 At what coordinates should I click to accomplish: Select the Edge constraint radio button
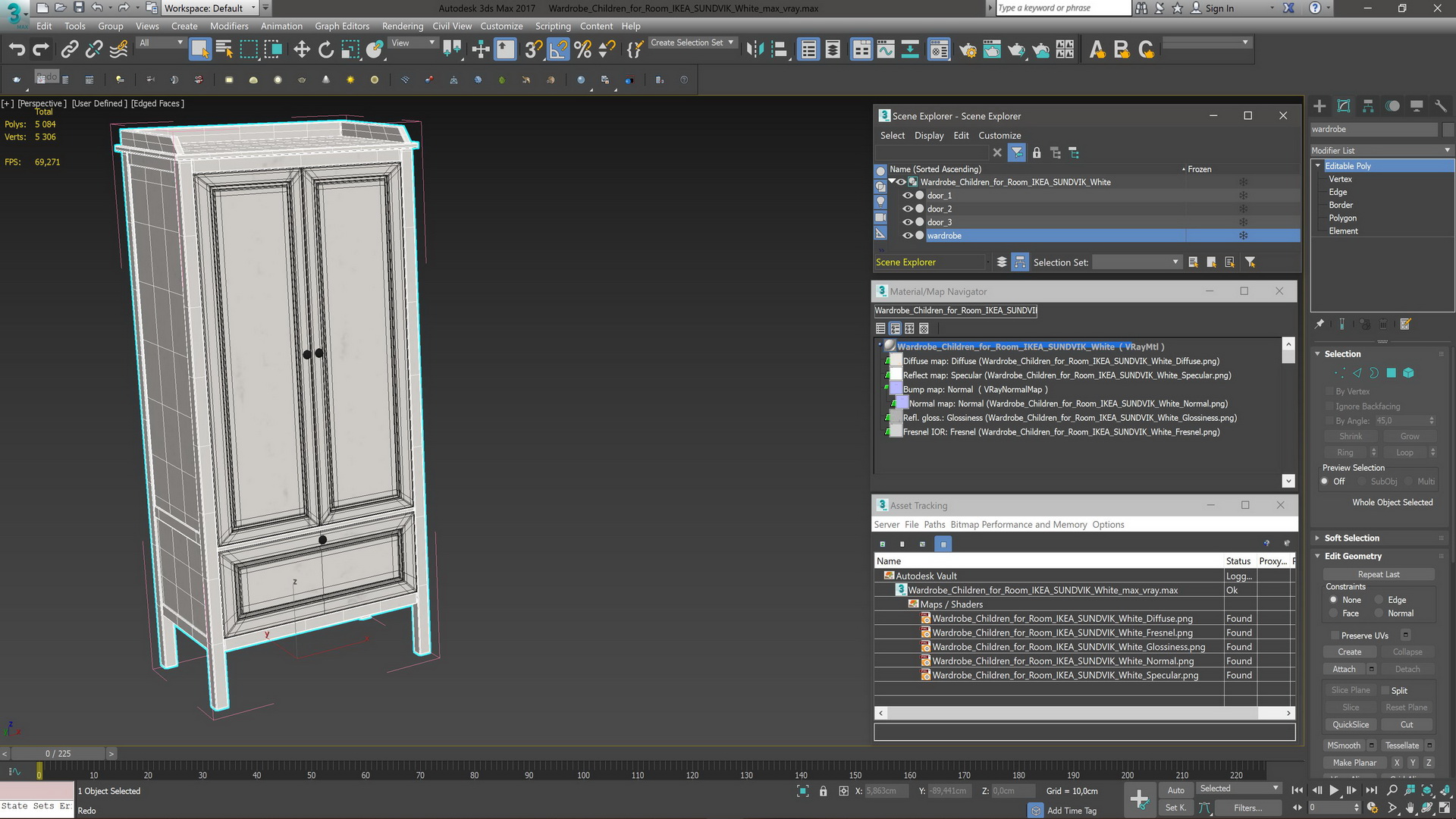(x=1379, y=600)
